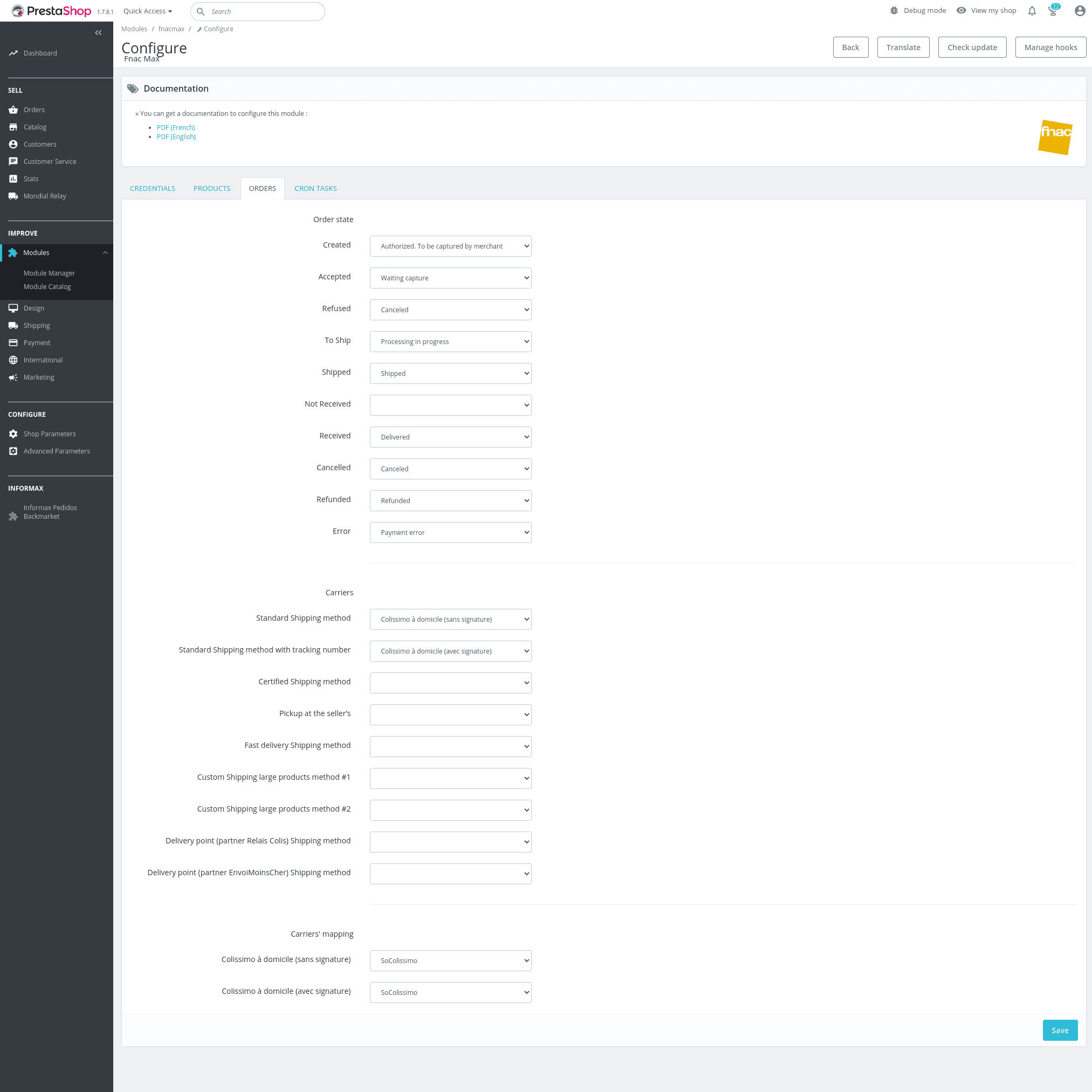Open the PDF (English) documentation link
This screenshot has height=1092, width=1092.
(x=176, y=137)
